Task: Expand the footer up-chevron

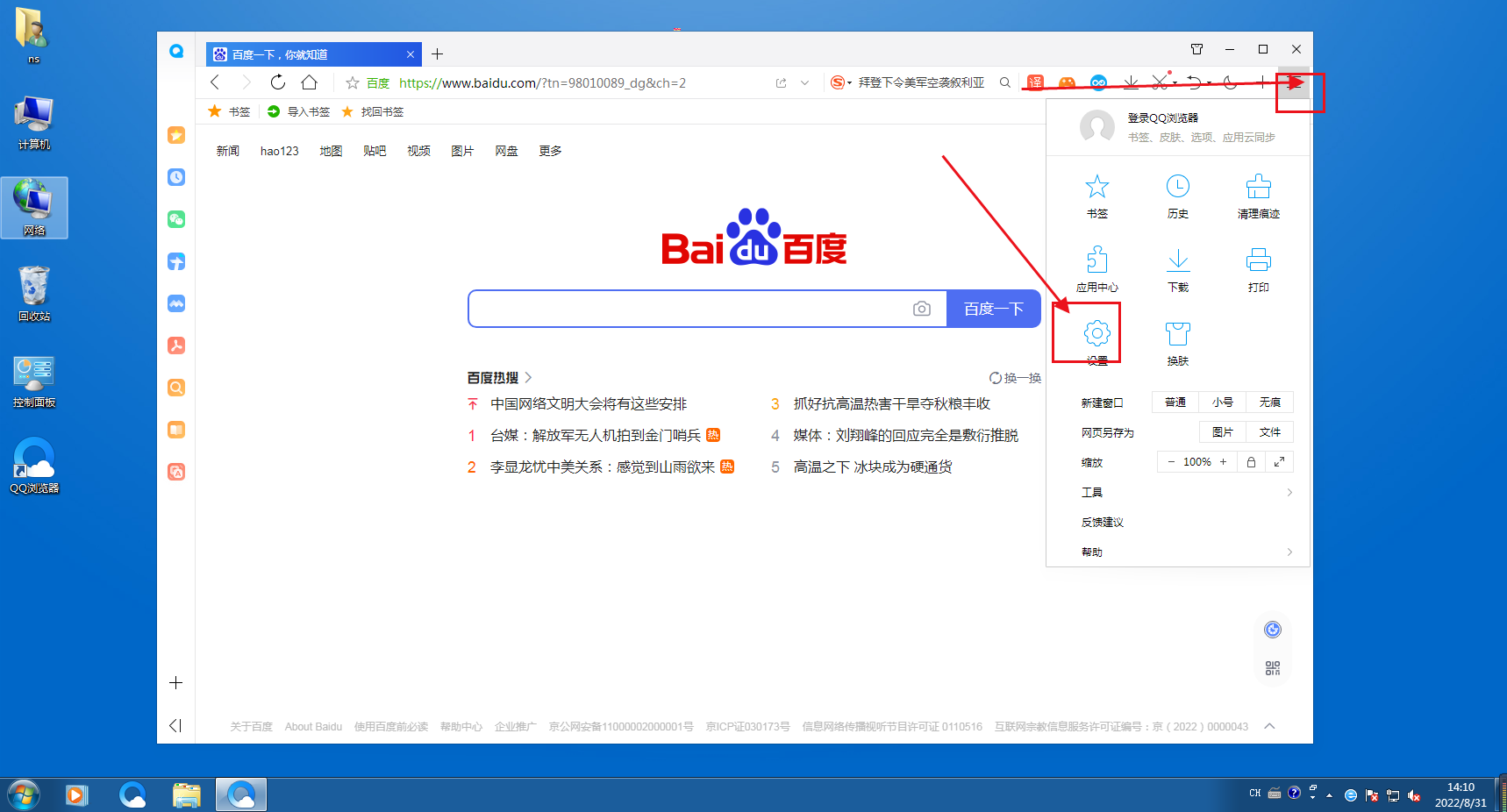Action: (1269, 726)
